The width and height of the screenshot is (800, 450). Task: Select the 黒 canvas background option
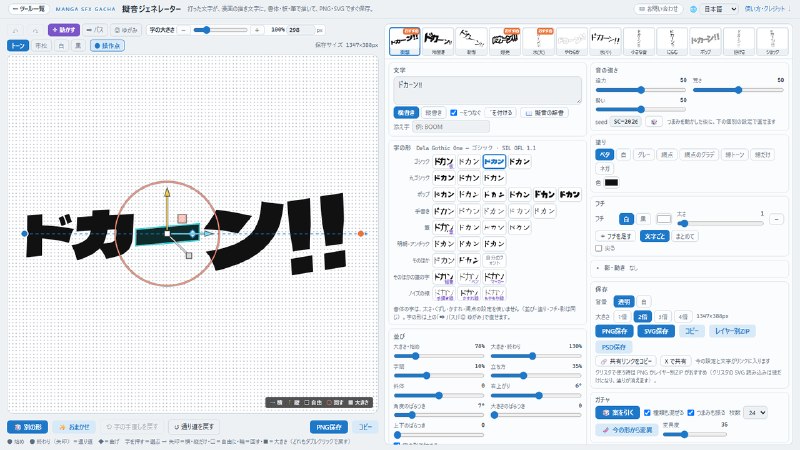point(78,45)
